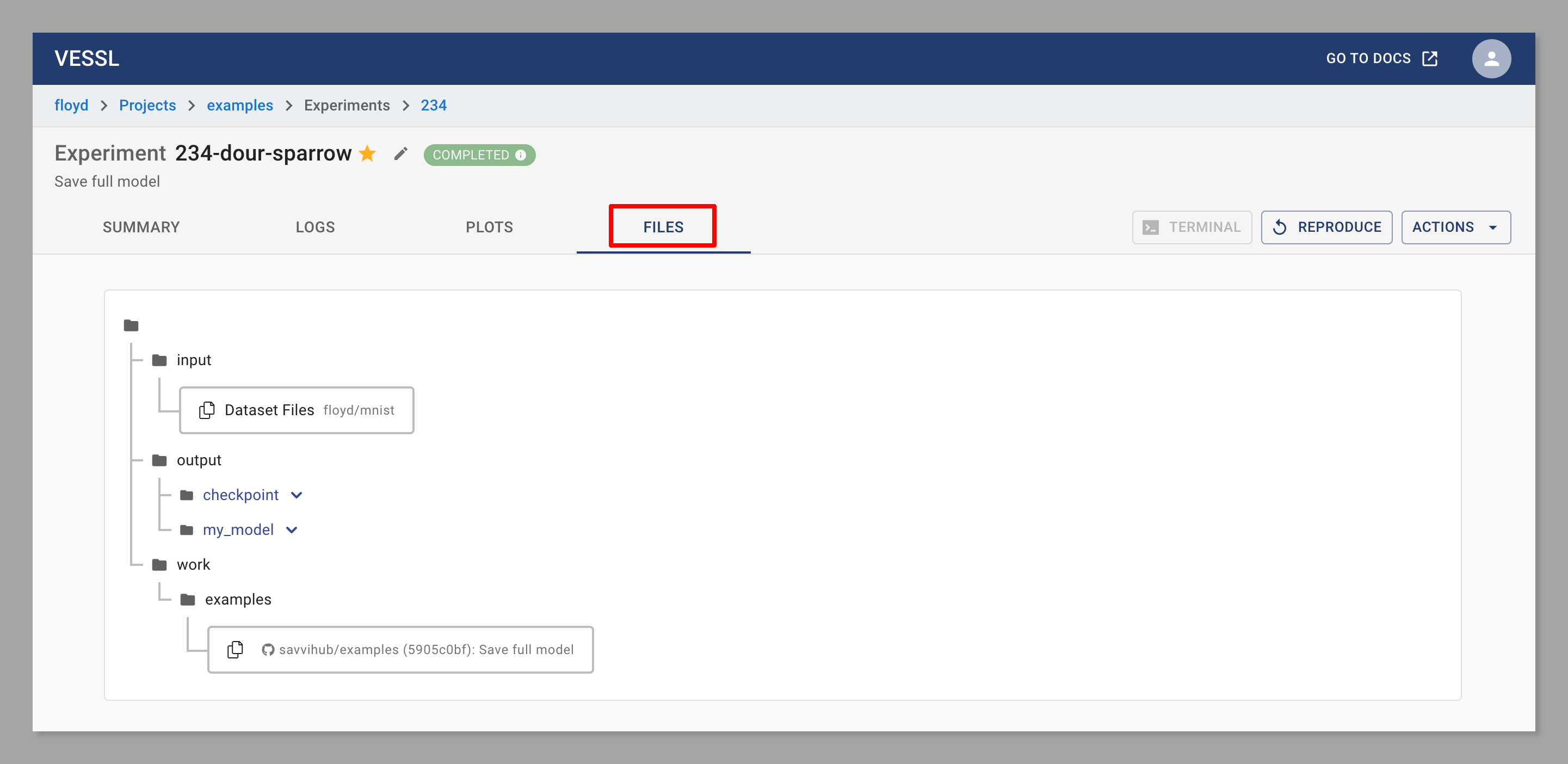
Task: Expand the my_model folder chevron
Action: point(292,529)
